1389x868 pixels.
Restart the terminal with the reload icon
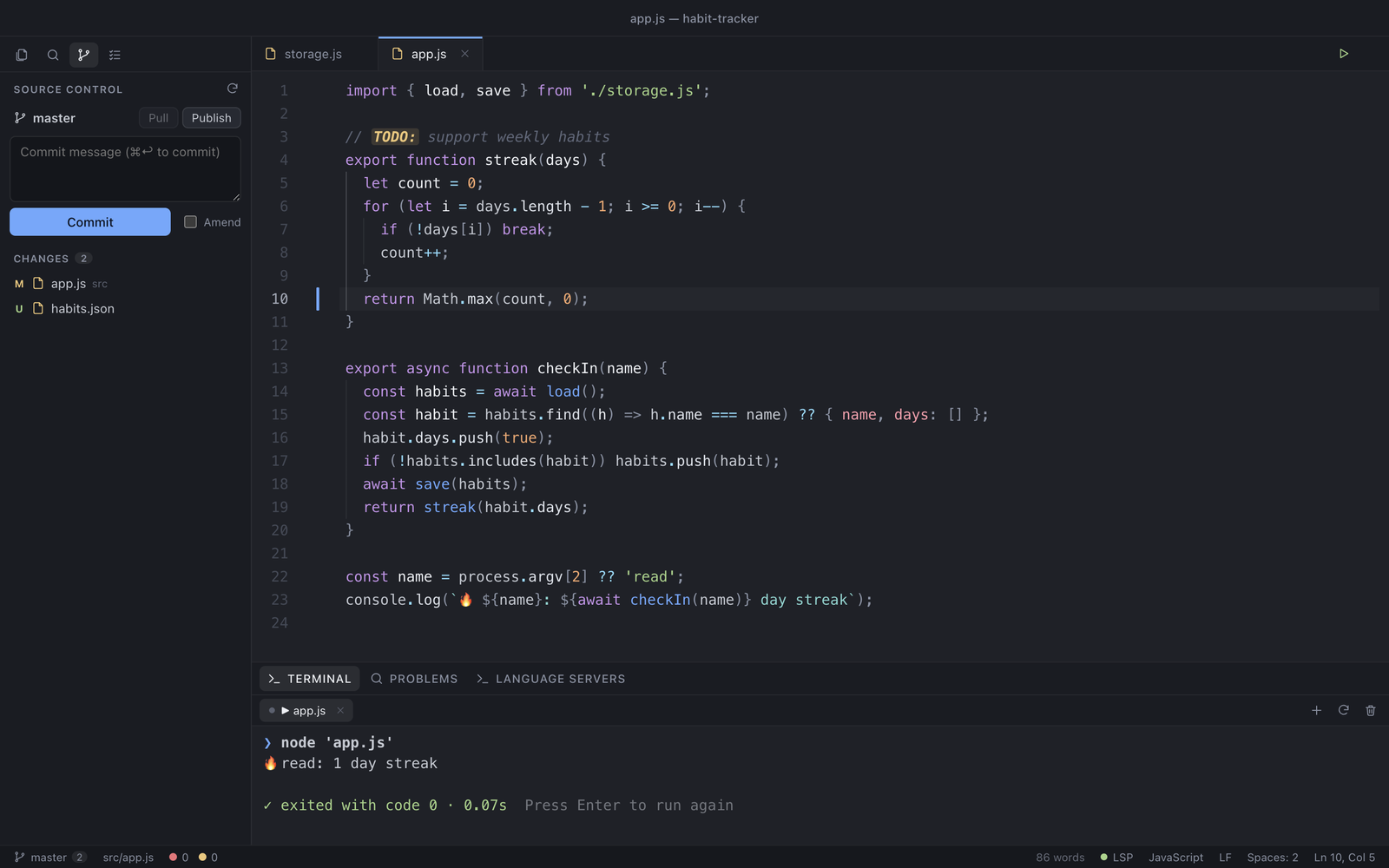click(1343, 710)
